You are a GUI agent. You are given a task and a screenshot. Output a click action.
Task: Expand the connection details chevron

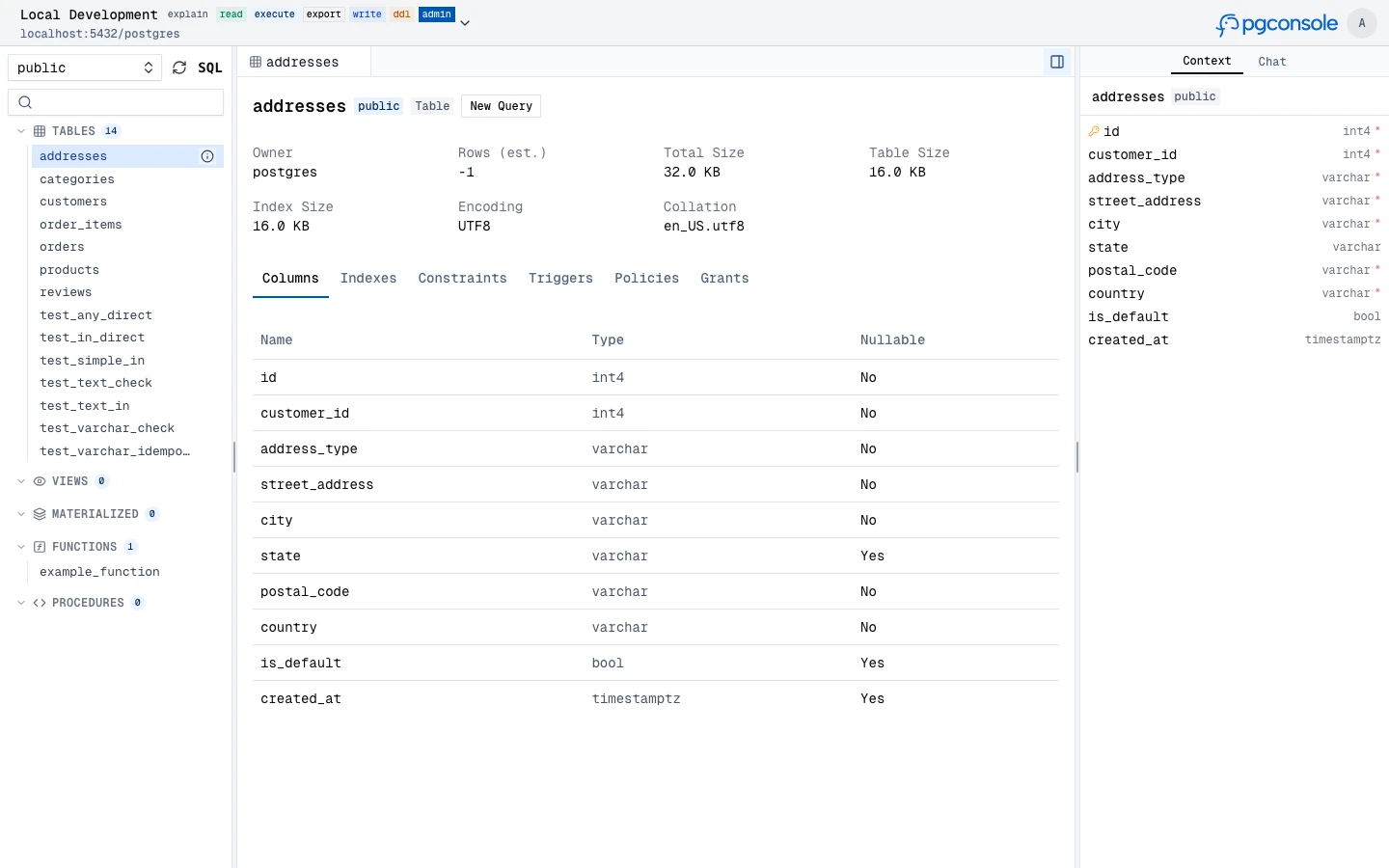465,22
